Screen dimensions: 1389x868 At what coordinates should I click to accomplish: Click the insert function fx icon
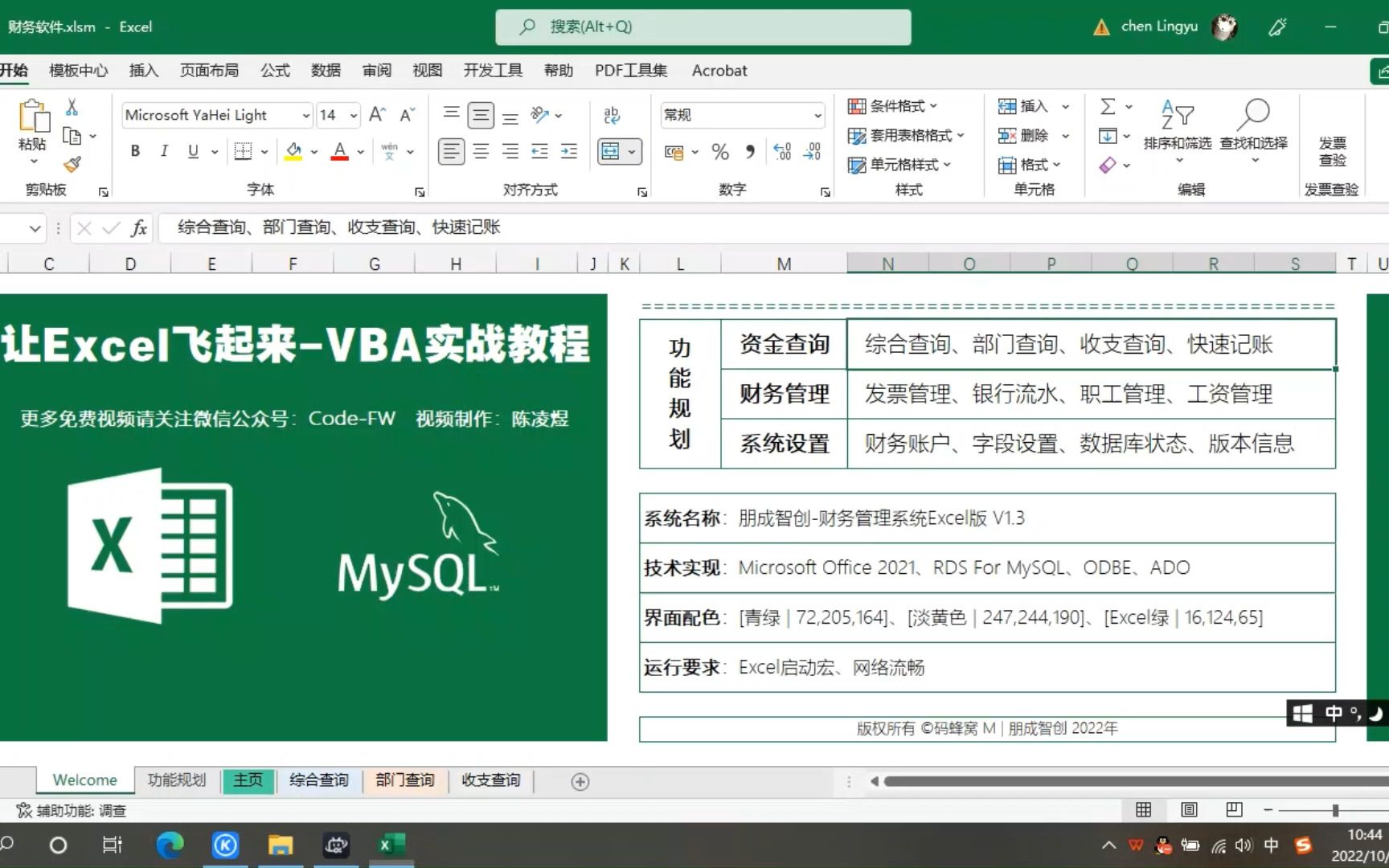pyautogui.click(x=139, y=228)
